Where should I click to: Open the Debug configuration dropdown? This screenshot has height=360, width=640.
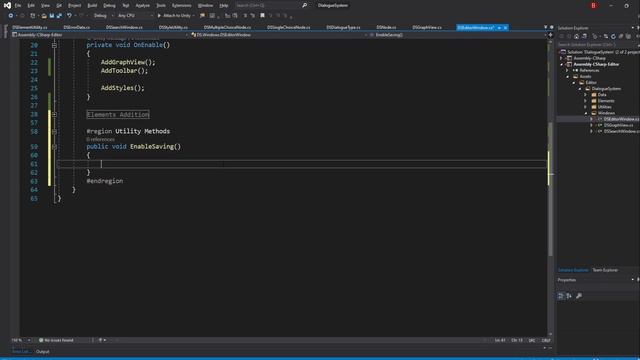(x=103, y=16)
